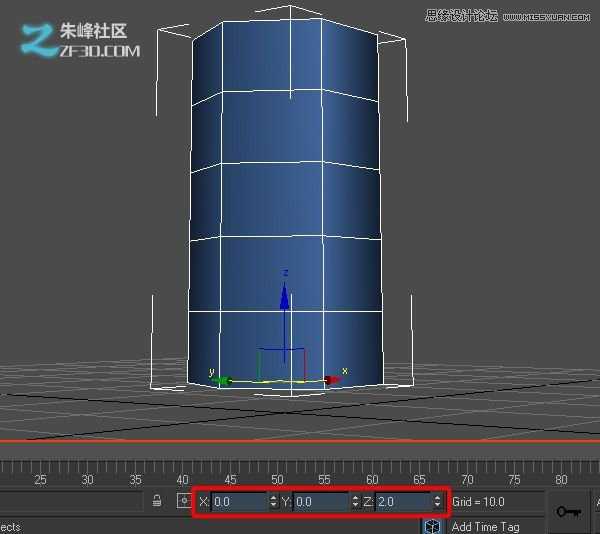Screen dimensions: 600x534
Task: Click frame 80 on the timeline ruler
Action: coord(561,479)
